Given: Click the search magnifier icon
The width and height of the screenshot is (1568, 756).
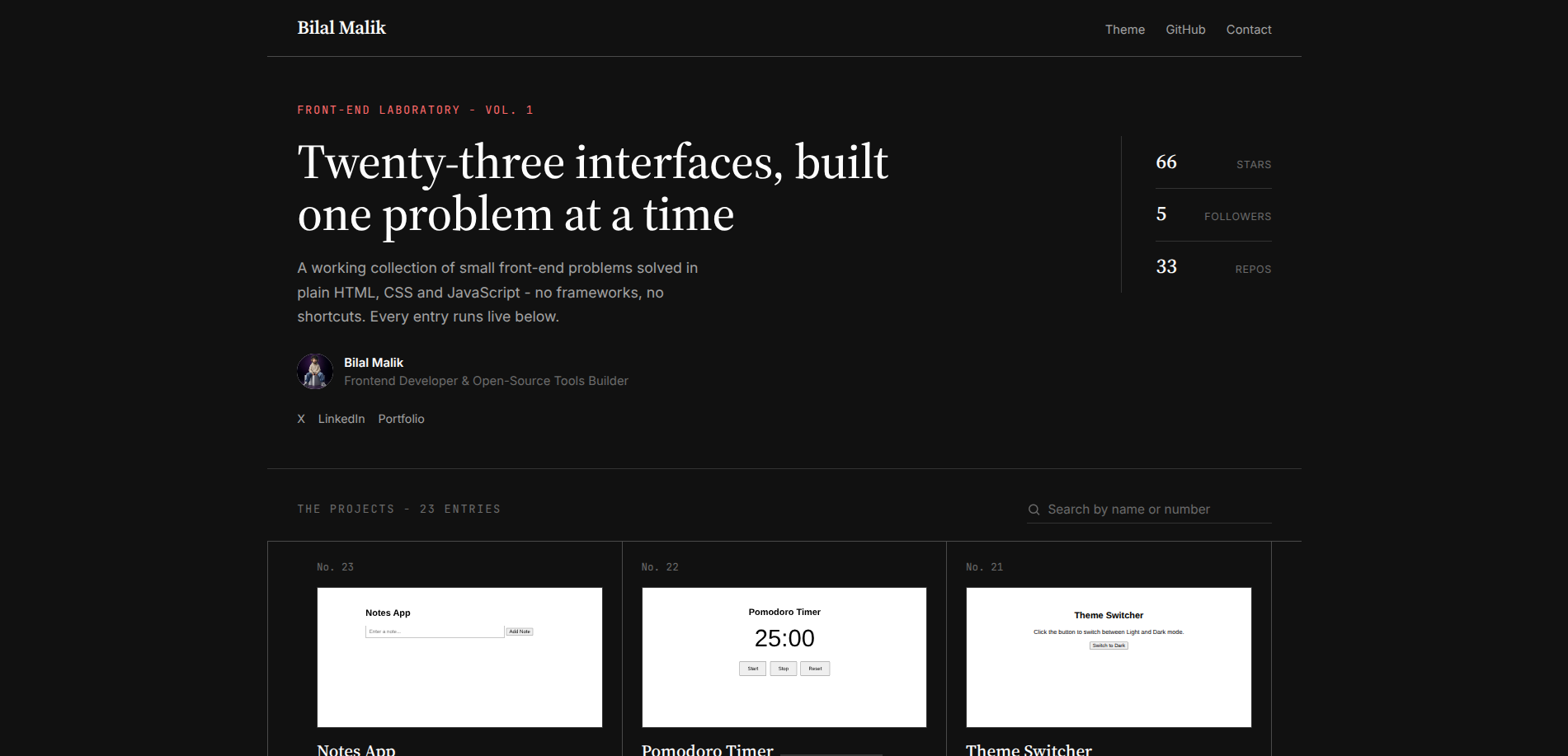Looking at the screenshot, I should 1034,509.
